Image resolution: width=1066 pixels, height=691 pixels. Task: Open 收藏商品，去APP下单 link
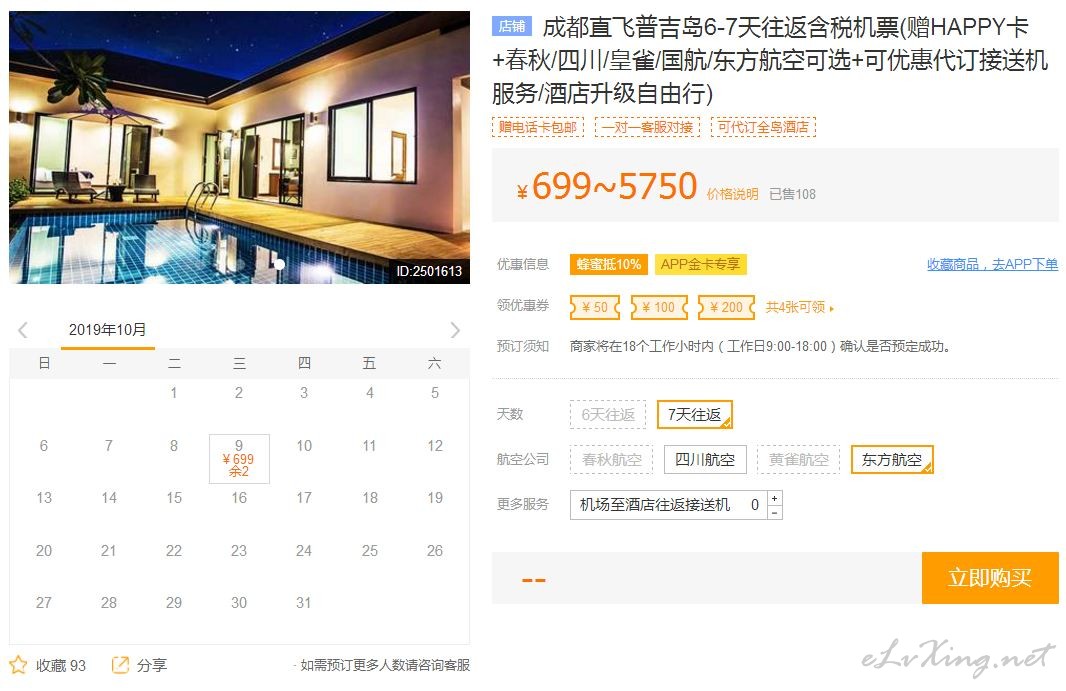click(x=993, y=265)
